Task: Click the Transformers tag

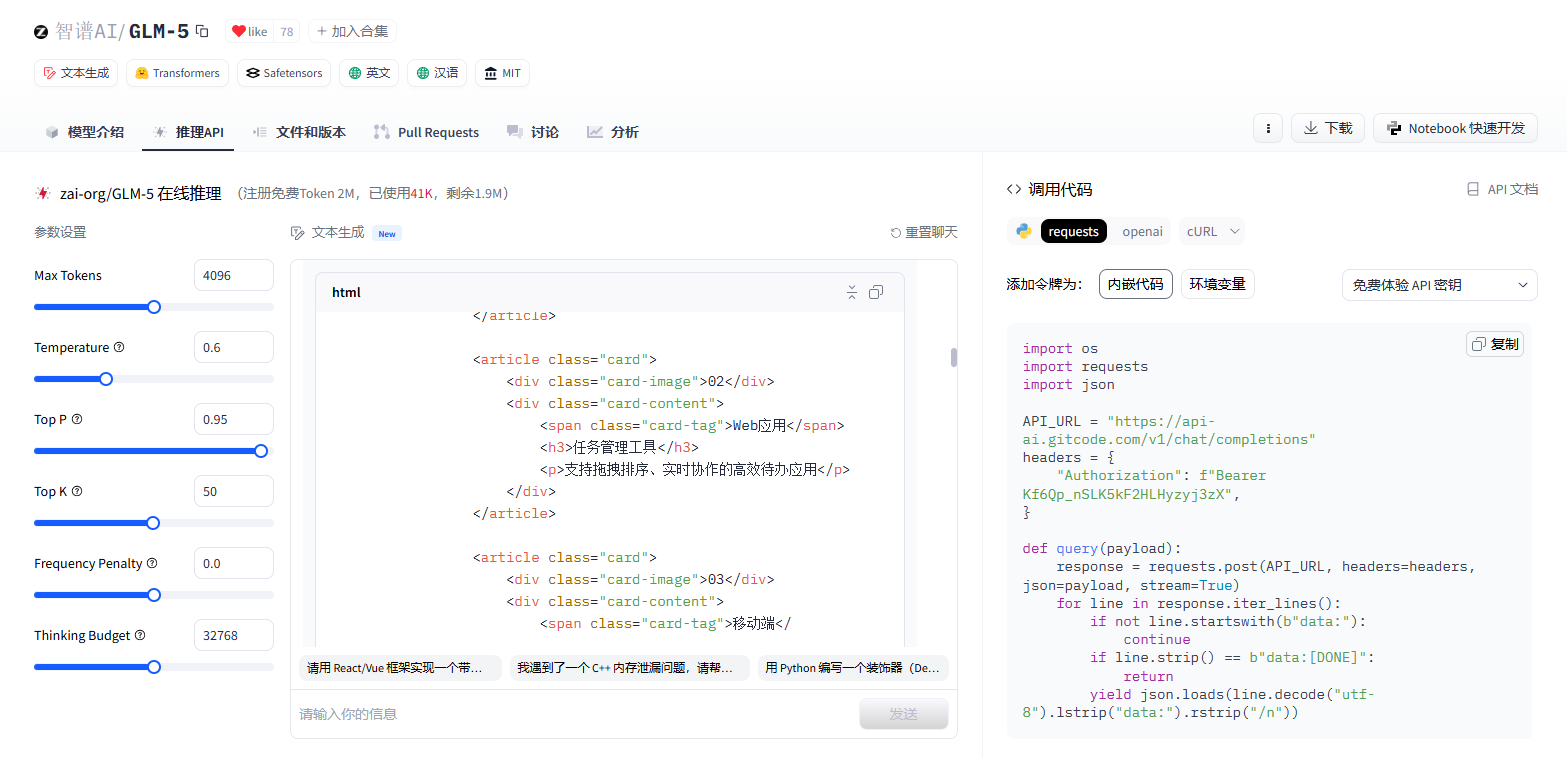Action: click(x=177, y=73)
